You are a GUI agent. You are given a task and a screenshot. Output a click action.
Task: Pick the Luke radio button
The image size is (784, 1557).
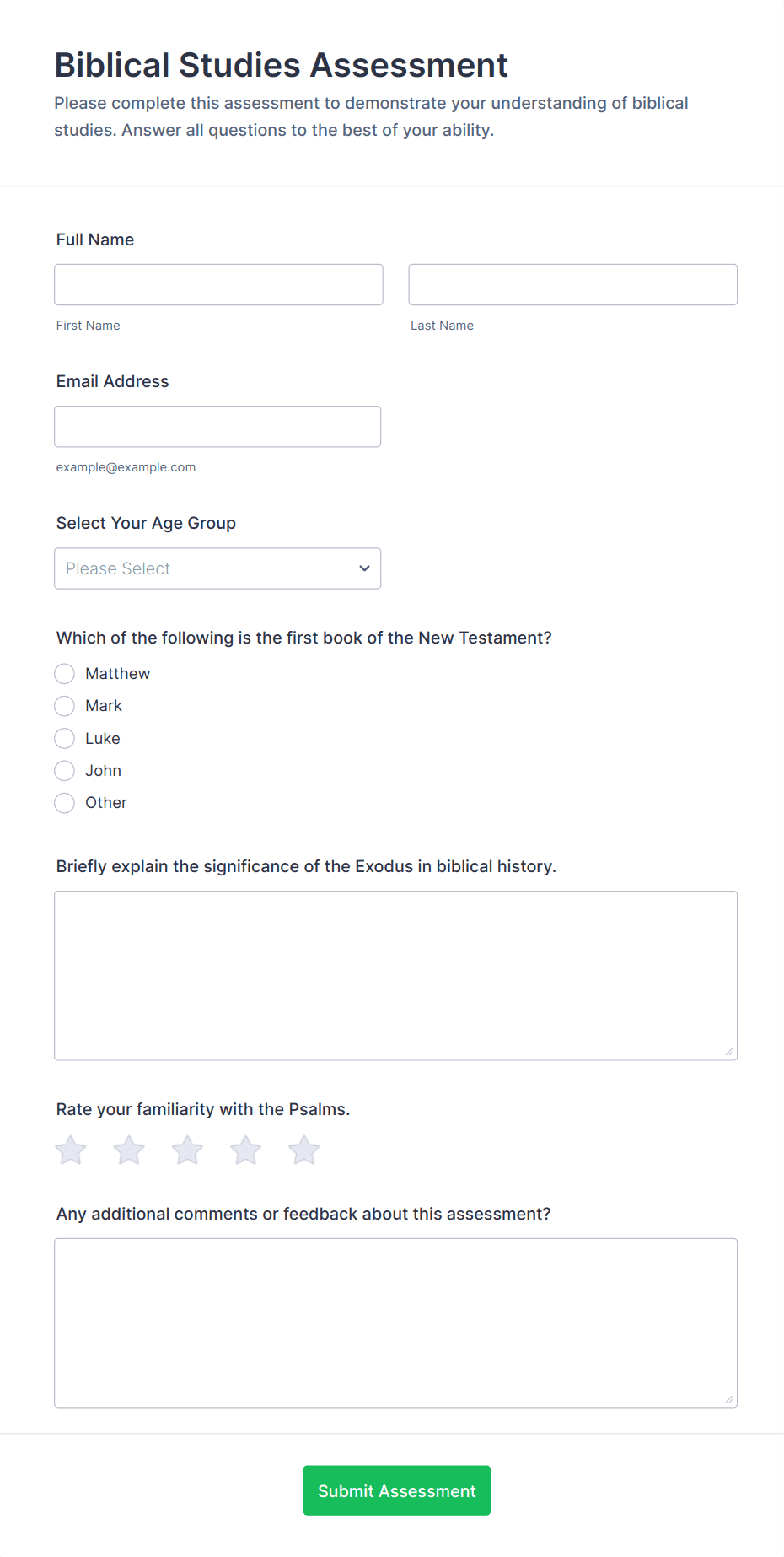[x=65, y=739]
